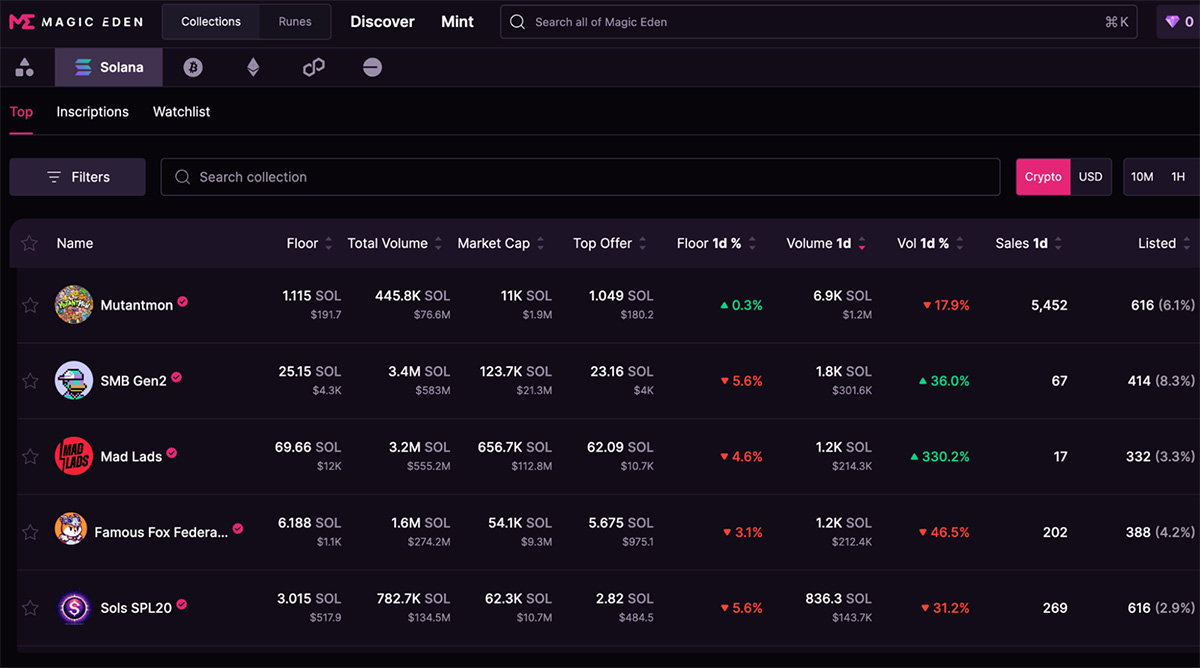Open the Mad Lads collection avatar
Viewport: 1200px width, 668px height.
(73, 456)
